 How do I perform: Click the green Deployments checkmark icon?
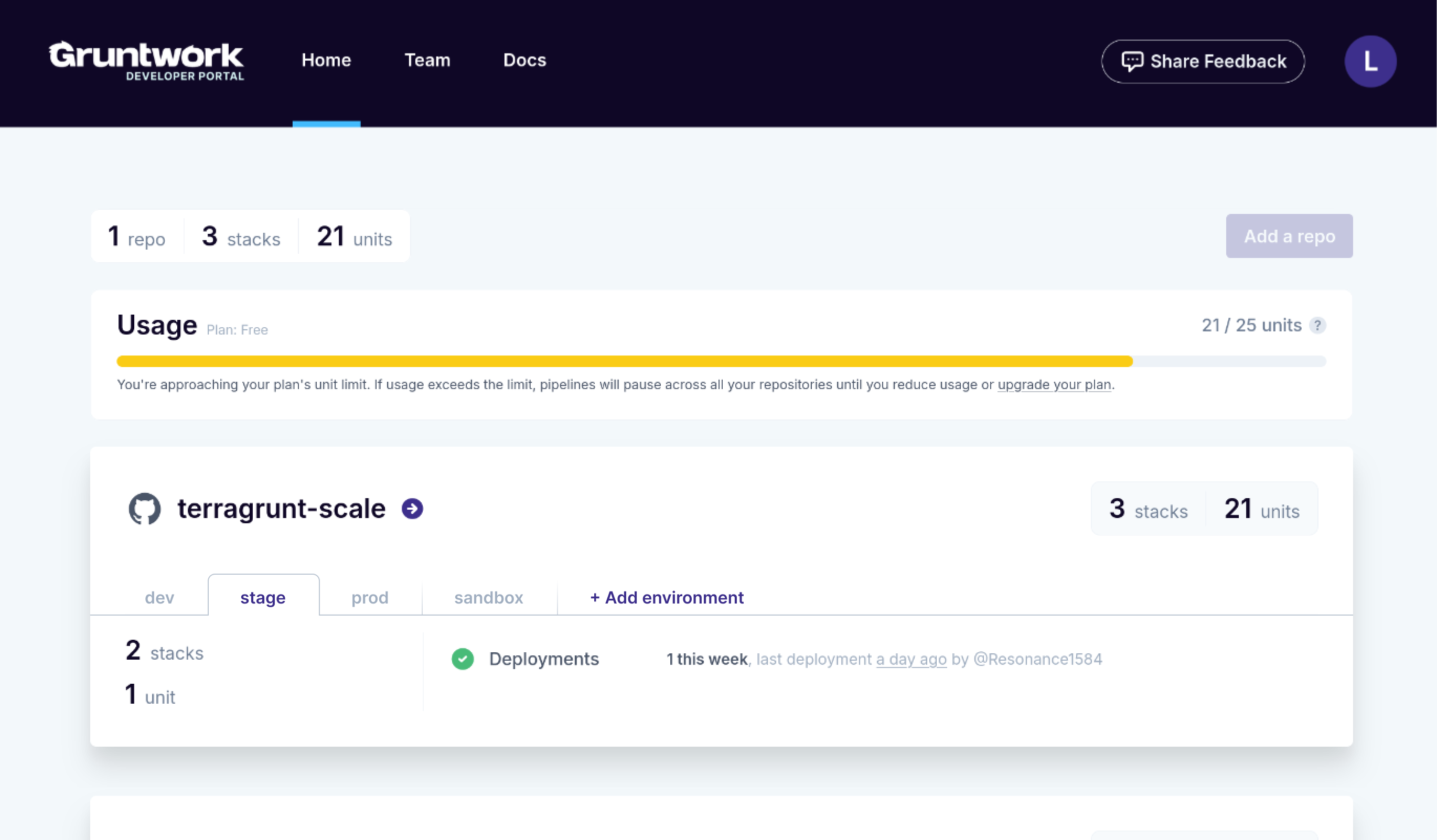(x=463, y=659)
